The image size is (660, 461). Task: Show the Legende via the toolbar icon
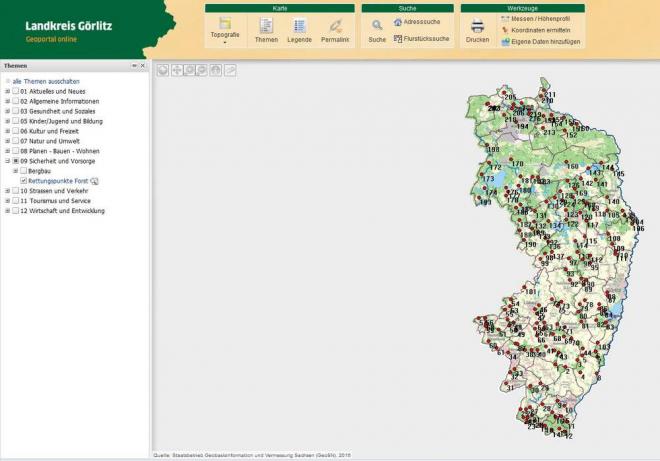[x=299, y=26]
